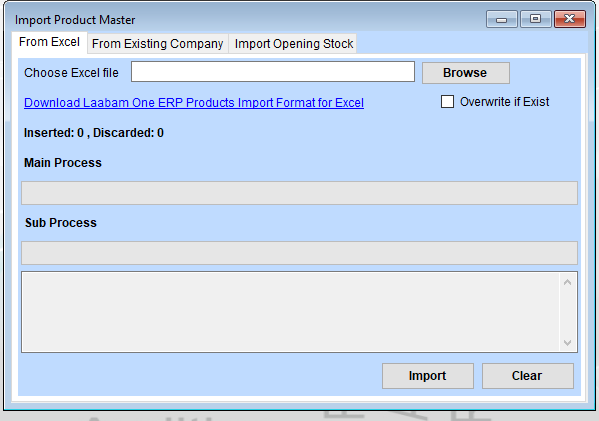
Task: Click the Sub Process progress bar
Action: click(x=300, y=253)
